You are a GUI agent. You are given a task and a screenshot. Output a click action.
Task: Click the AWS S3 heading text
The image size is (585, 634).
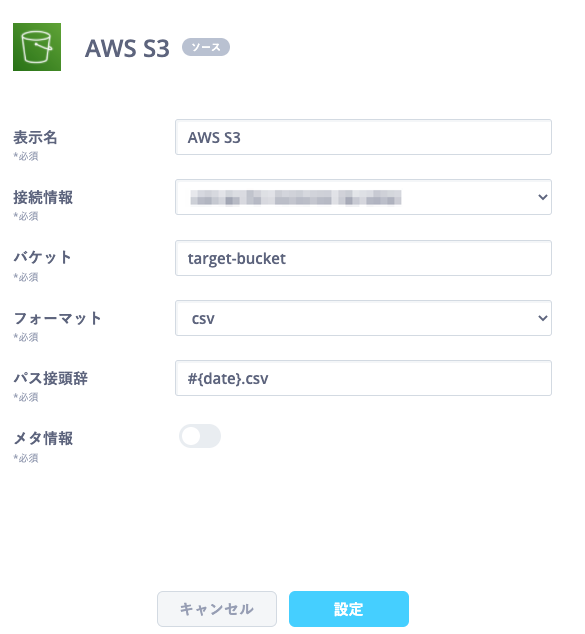pos(127,48)
